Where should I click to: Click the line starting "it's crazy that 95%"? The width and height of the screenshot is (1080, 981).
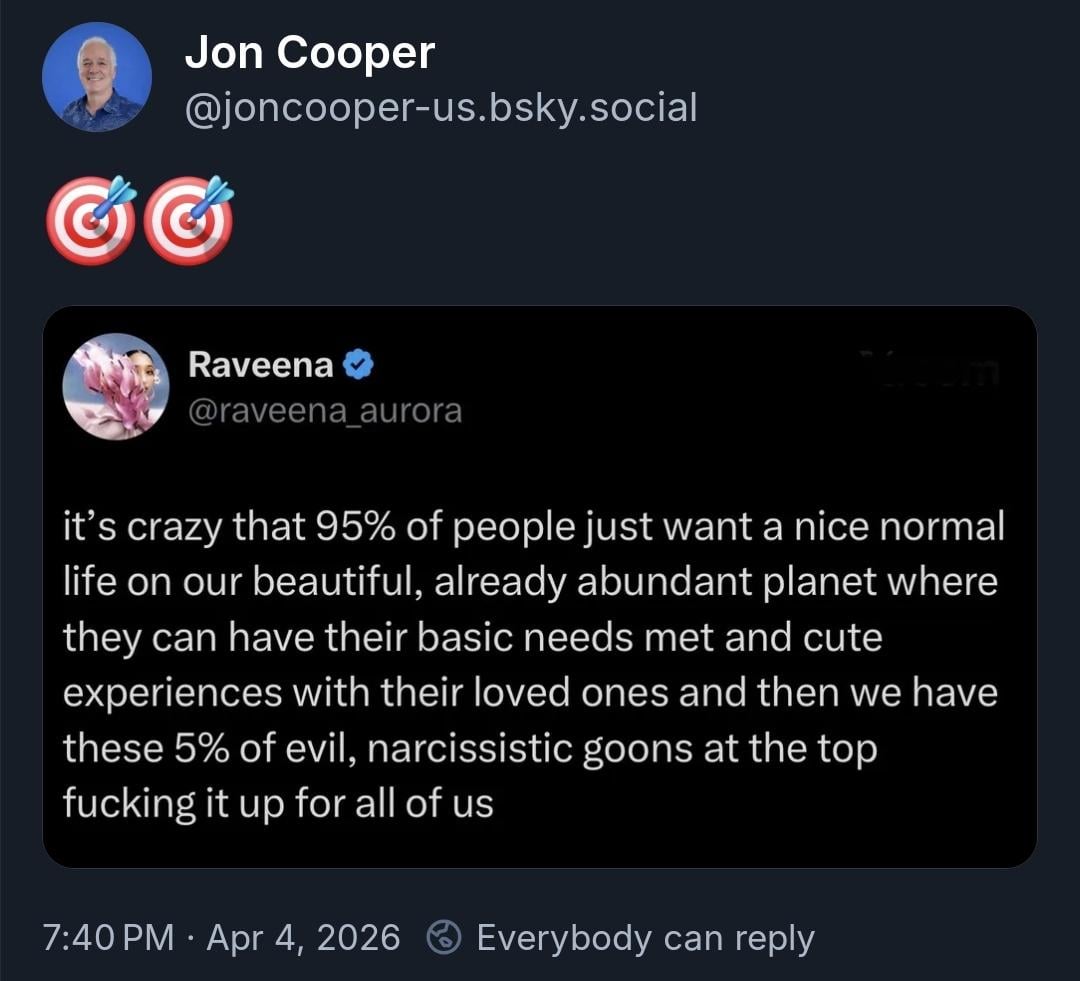click(533, 527)
